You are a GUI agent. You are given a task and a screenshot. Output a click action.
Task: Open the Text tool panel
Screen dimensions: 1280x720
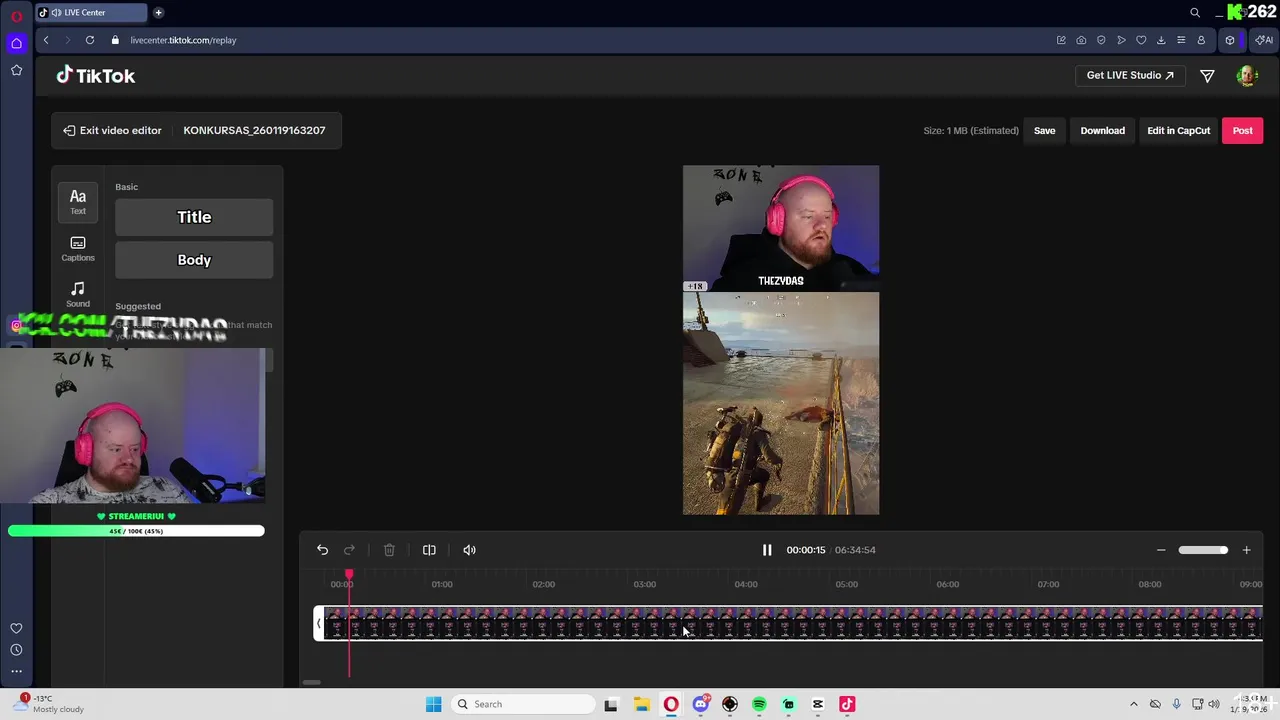(78, 201)
